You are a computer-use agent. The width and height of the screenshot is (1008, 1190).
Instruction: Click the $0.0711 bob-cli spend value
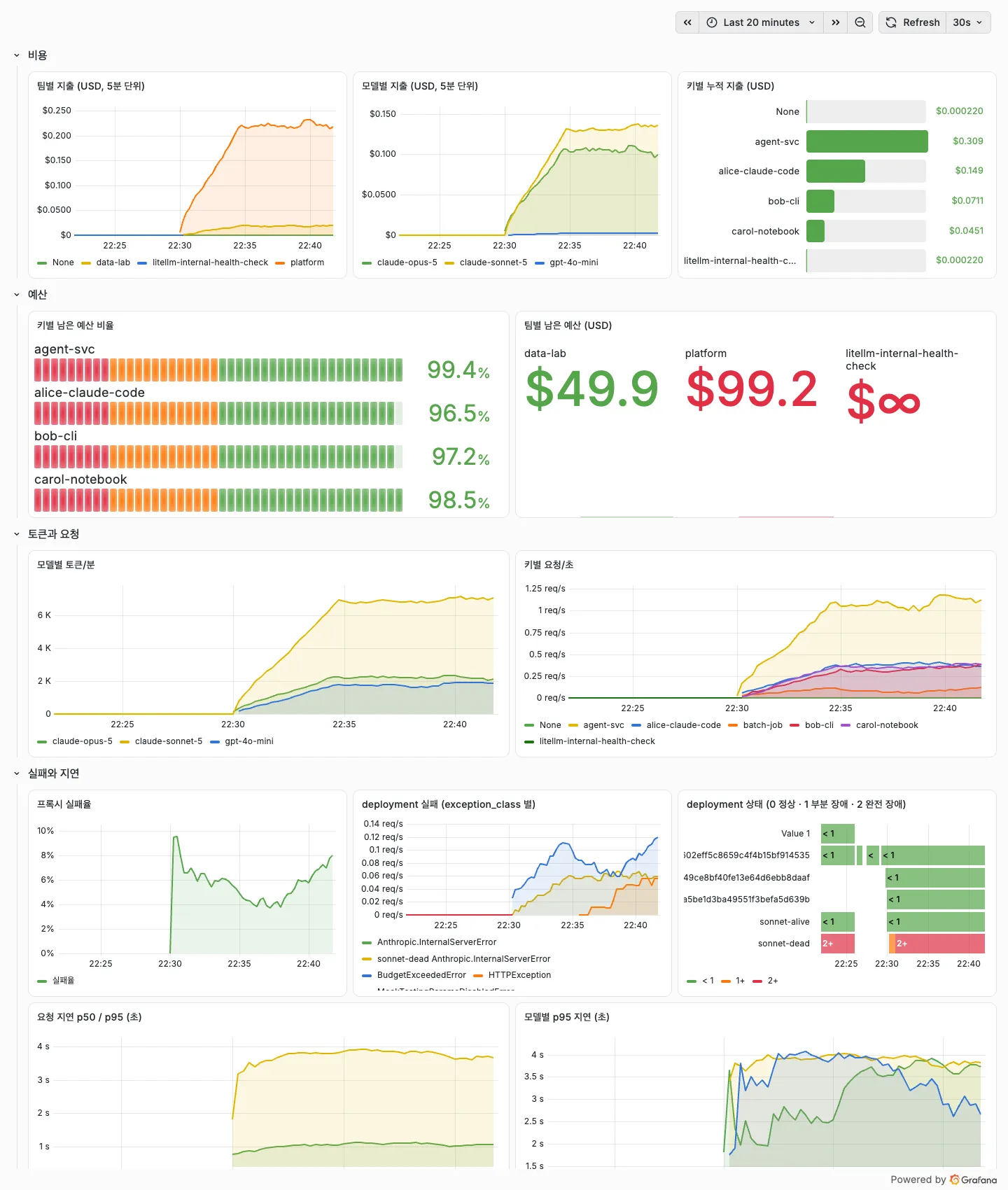click(967, 201)
